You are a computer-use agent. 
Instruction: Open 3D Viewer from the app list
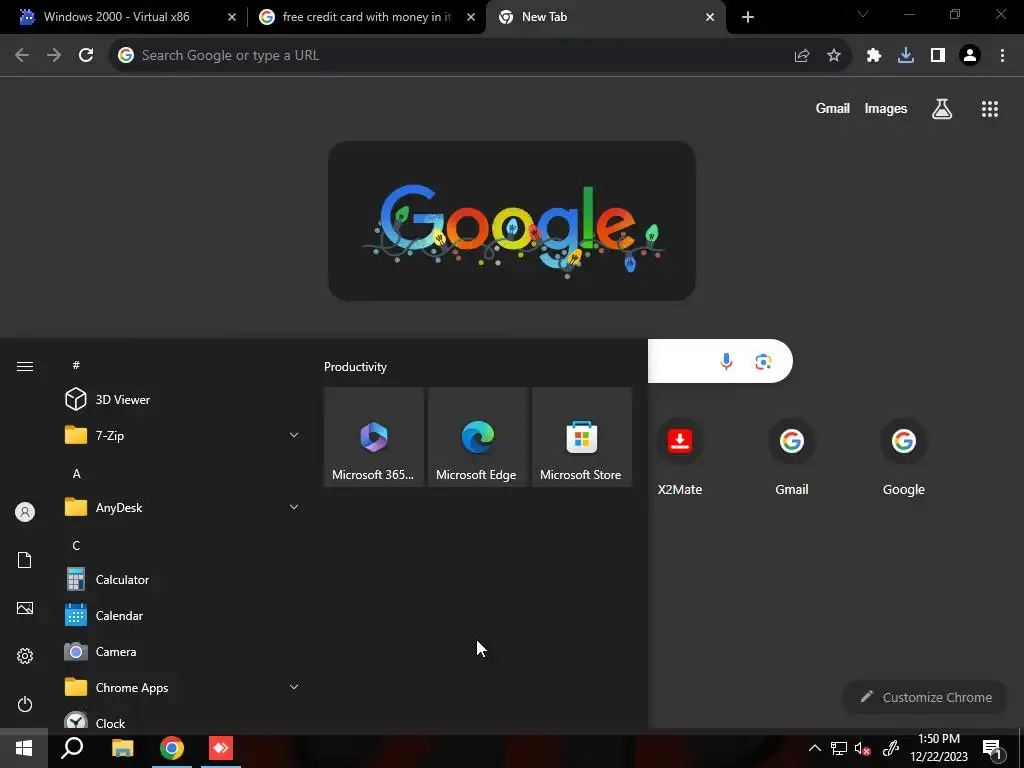coord(183,399)
